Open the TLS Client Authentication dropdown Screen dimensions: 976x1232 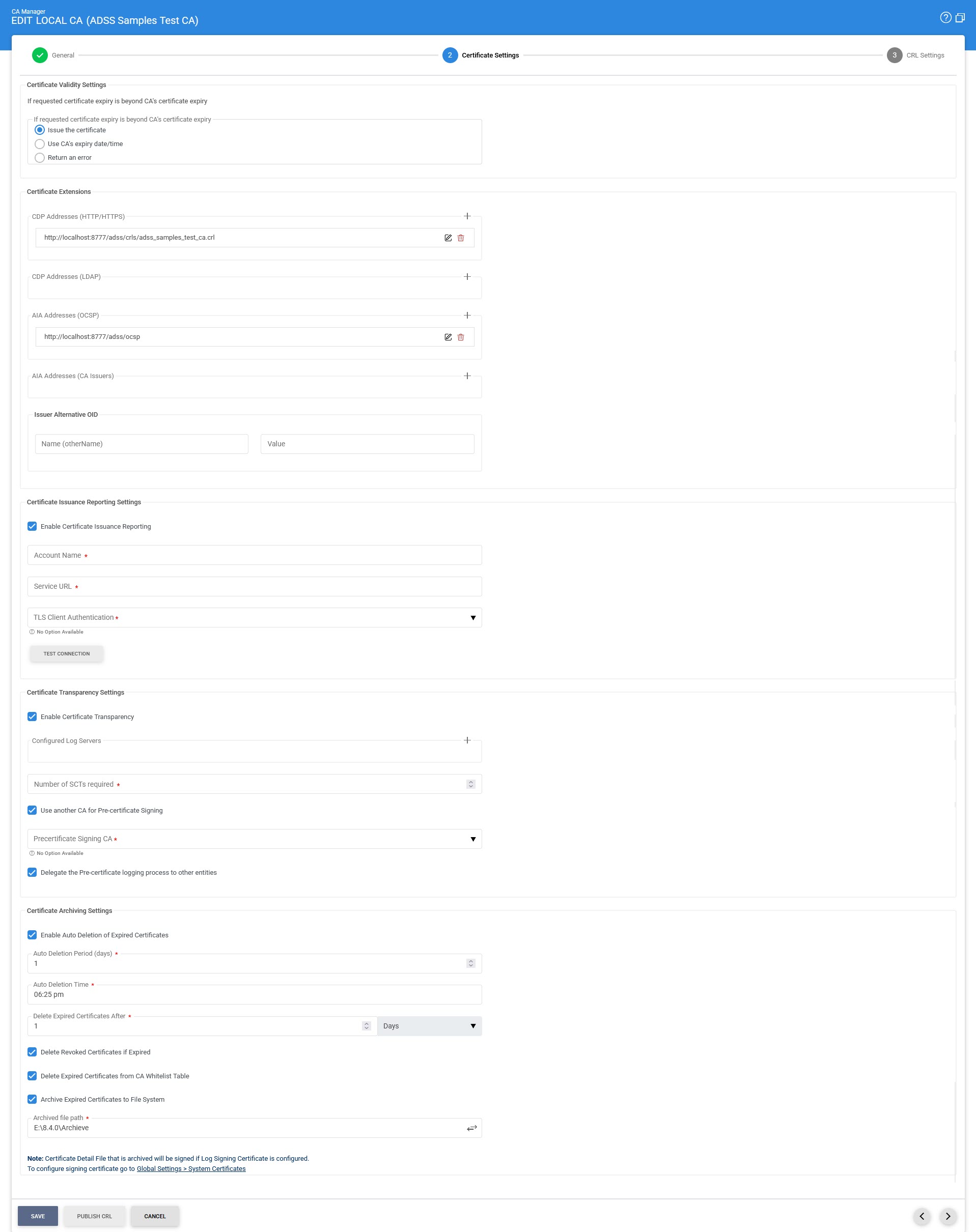coord(254,617)
